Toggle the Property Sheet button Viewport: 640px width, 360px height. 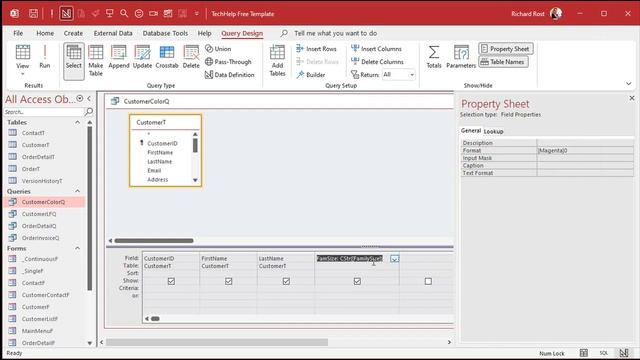tap(505, 49)
